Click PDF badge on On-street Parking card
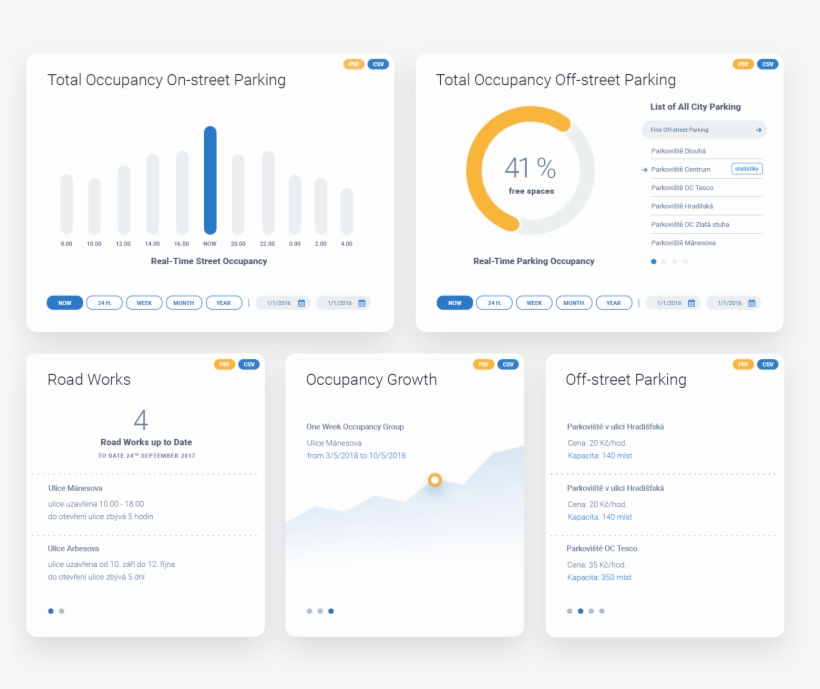This screenshot has width=820, height=689. [353, 64]
